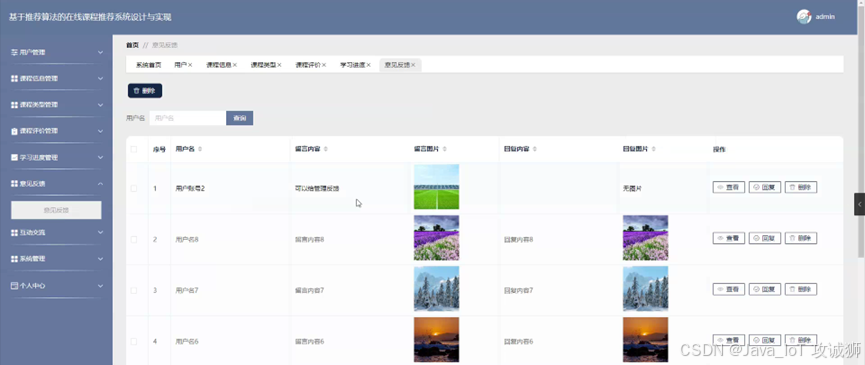Click 删除 for row 用户名8

(801, 238)
